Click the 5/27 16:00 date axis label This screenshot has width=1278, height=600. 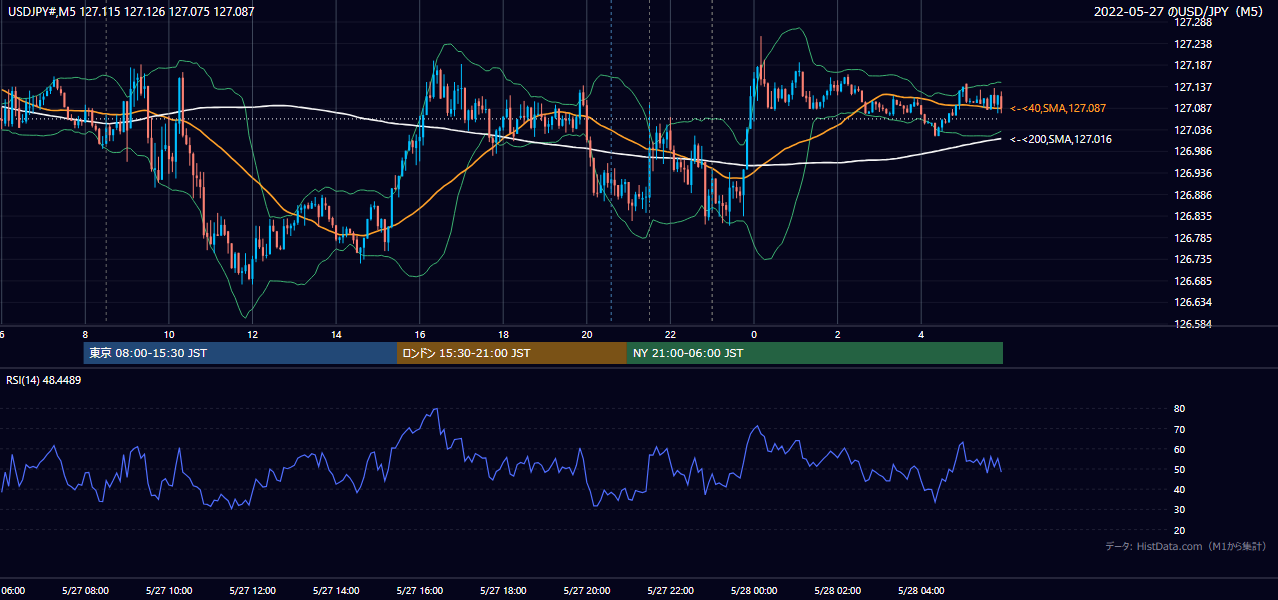tap(420, 590)
